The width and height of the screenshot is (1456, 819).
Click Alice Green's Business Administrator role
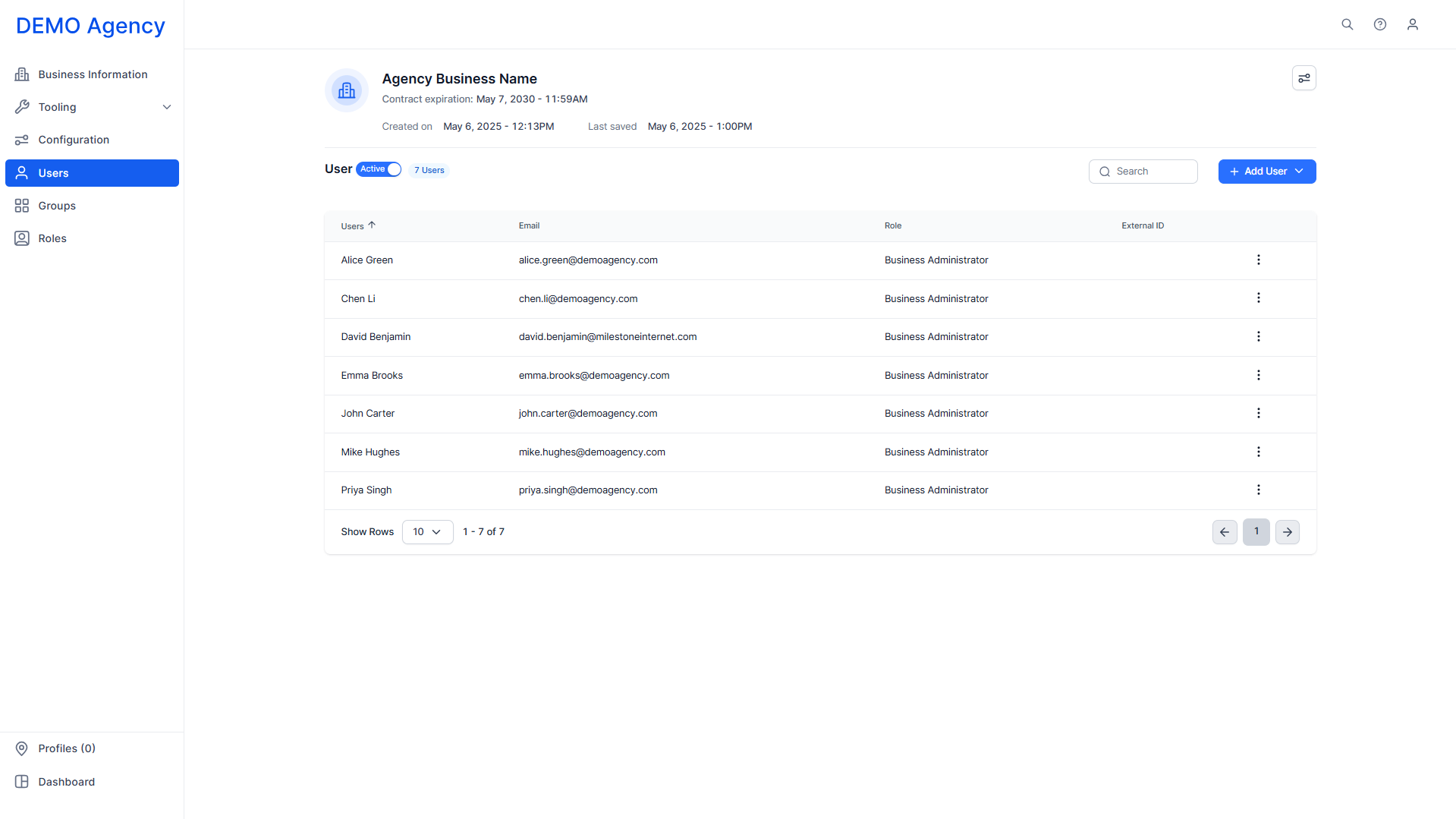click(x=936, y=260)
